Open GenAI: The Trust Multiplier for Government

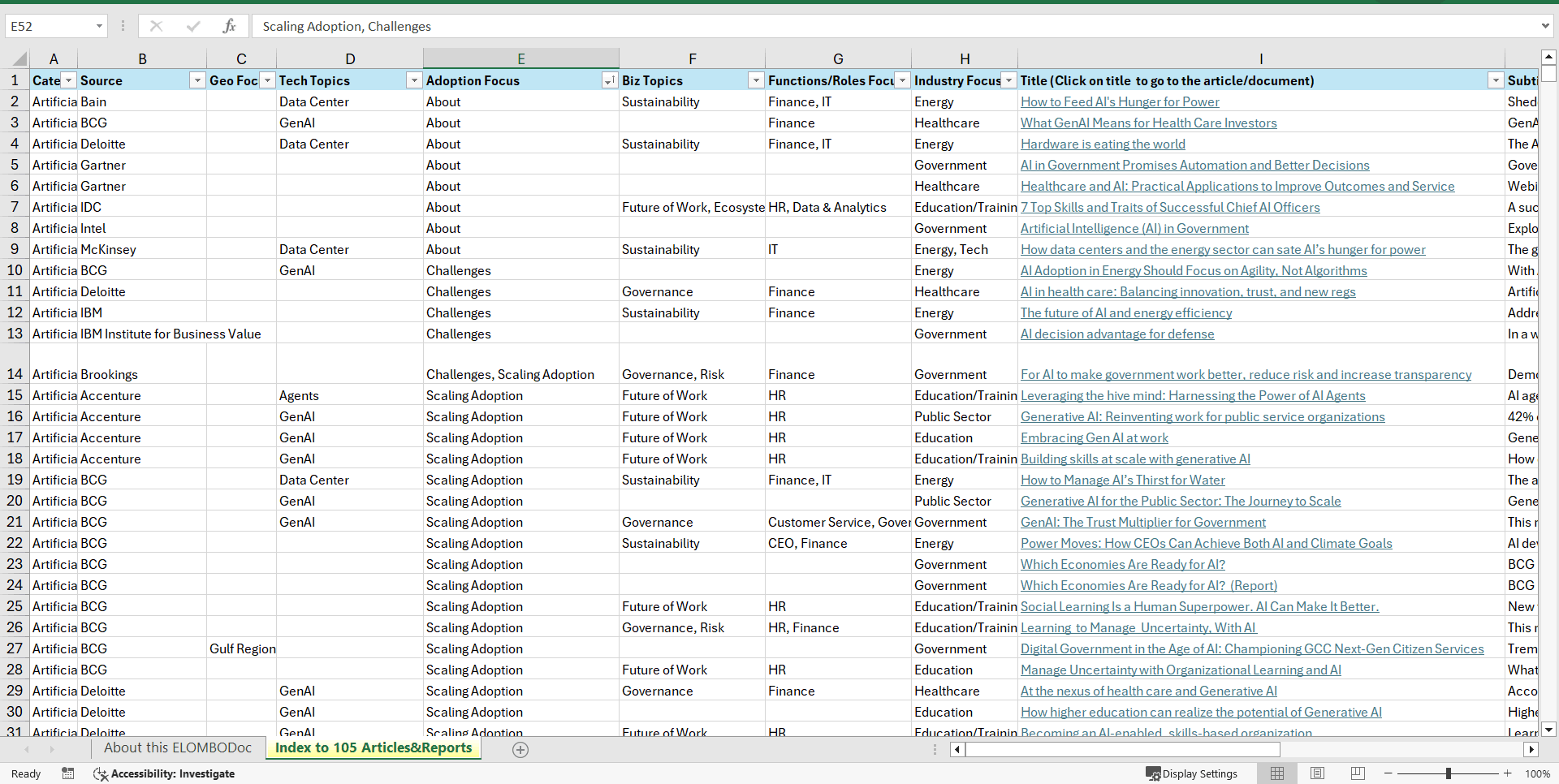[1143, 522]
